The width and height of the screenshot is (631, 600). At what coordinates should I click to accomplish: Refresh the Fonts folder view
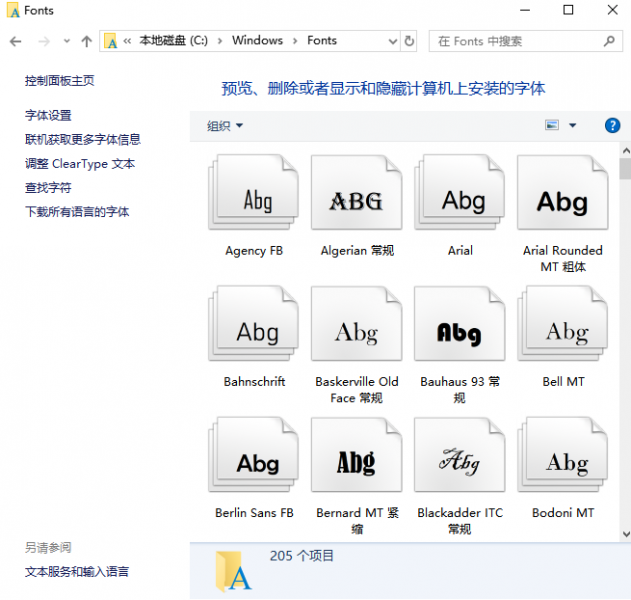coord(409,41)
